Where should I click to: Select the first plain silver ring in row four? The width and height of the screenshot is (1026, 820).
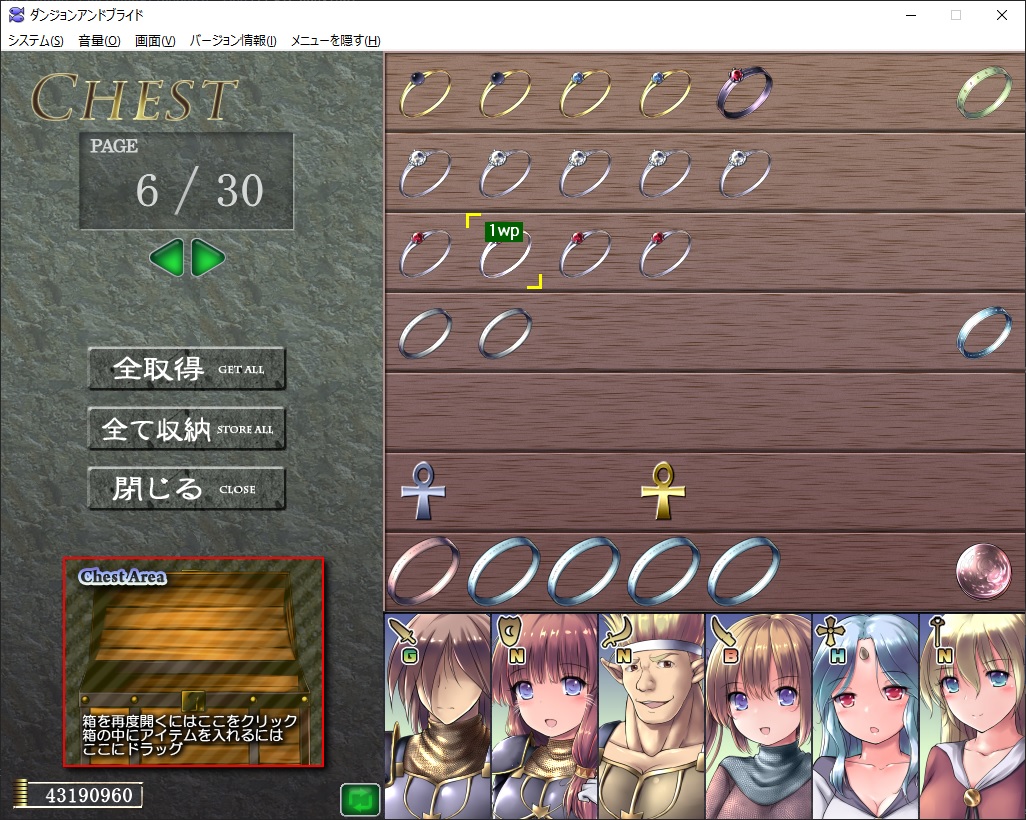[x=425, y=333]
